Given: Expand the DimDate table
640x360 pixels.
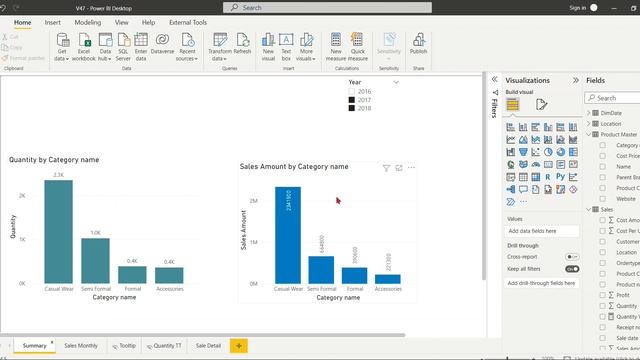Looking at the screenshot, I should pos(589,113).
